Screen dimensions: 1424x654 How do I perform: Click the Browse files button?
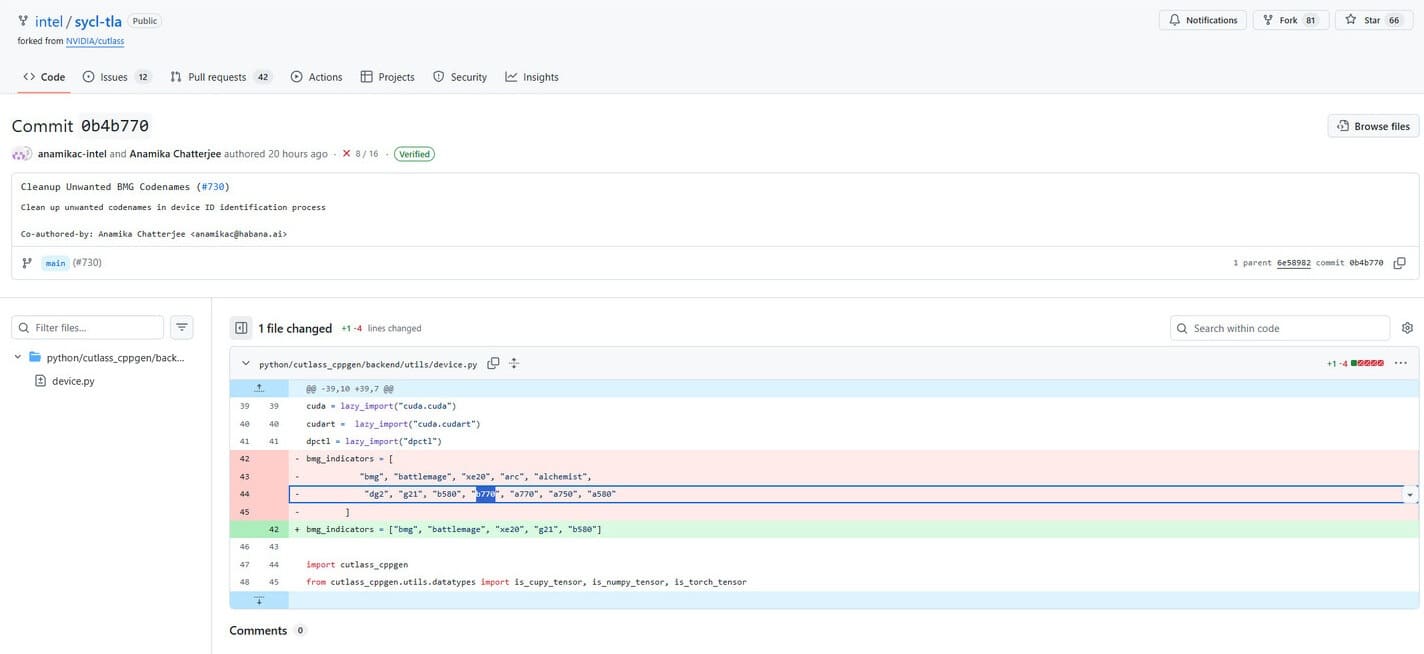coord(1372,126)
